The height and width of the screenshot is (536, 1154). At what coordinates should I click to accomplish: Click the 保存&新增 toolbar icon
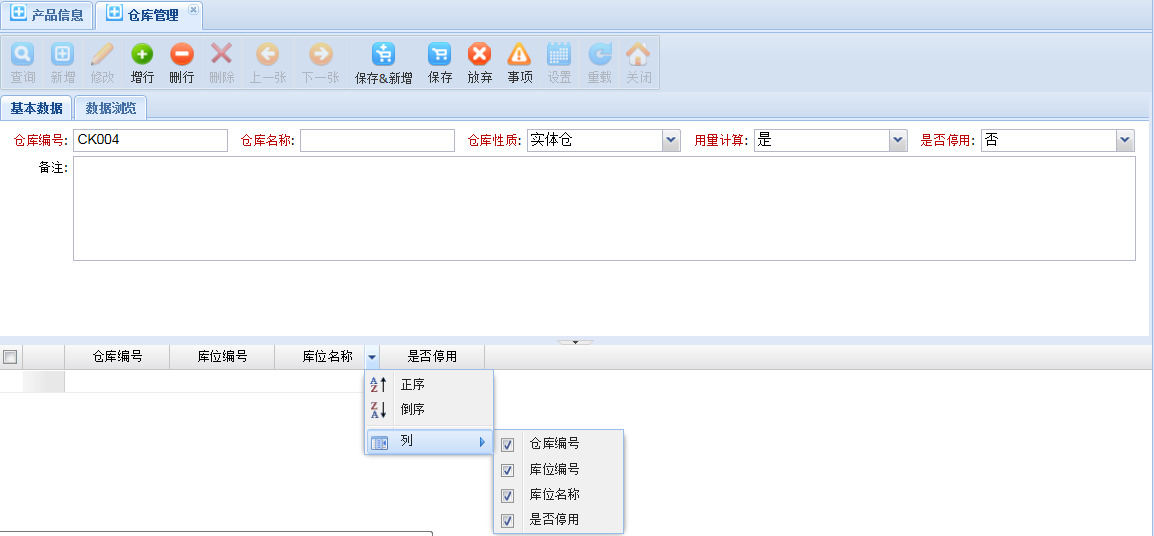pos(383,55)
